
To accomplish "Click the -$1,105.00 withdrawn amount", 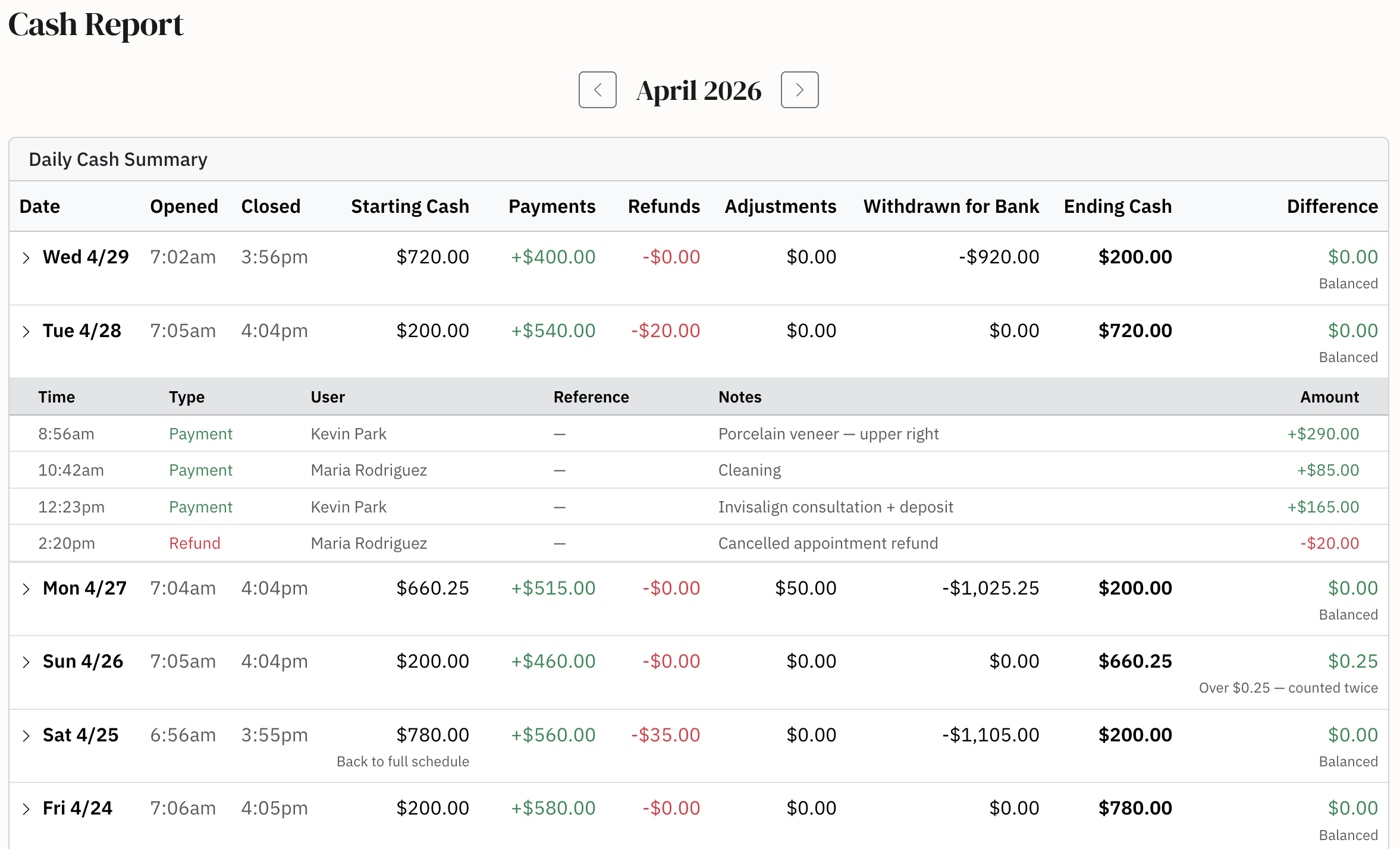I will click(x=990, y=735).
